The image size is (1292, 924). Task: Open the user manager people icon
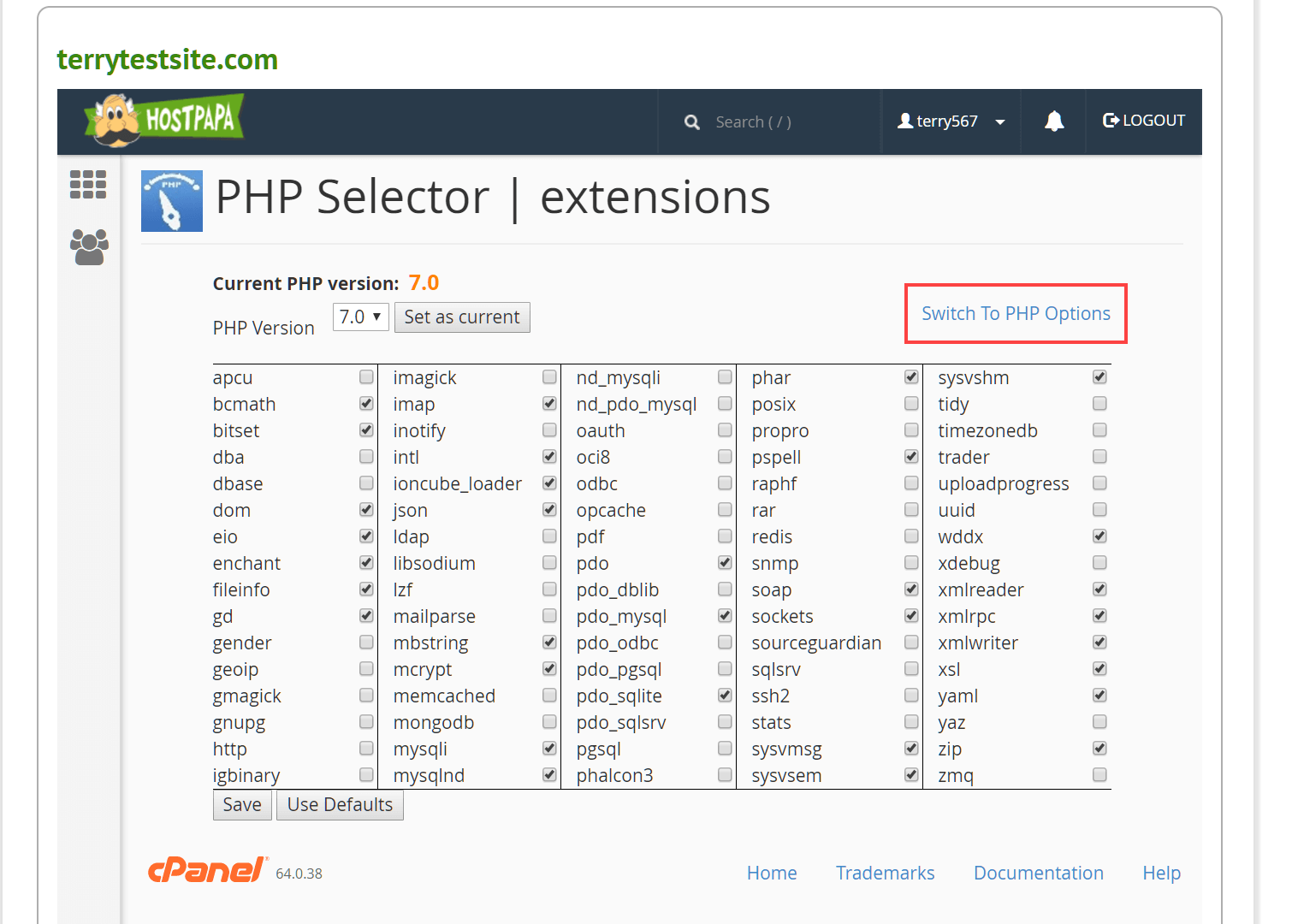pyautogui.click(x=89, y=247)
